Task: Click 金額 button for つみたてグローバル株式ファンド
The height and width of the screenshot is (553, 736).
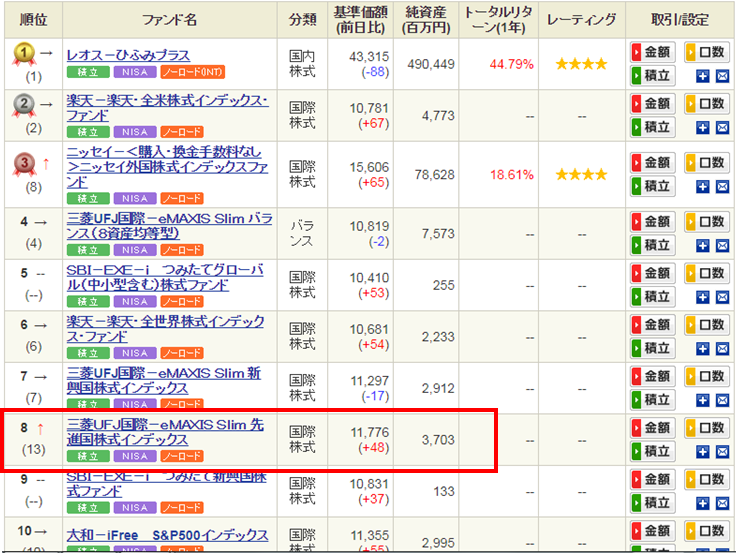Action: [x=653, y=273]
